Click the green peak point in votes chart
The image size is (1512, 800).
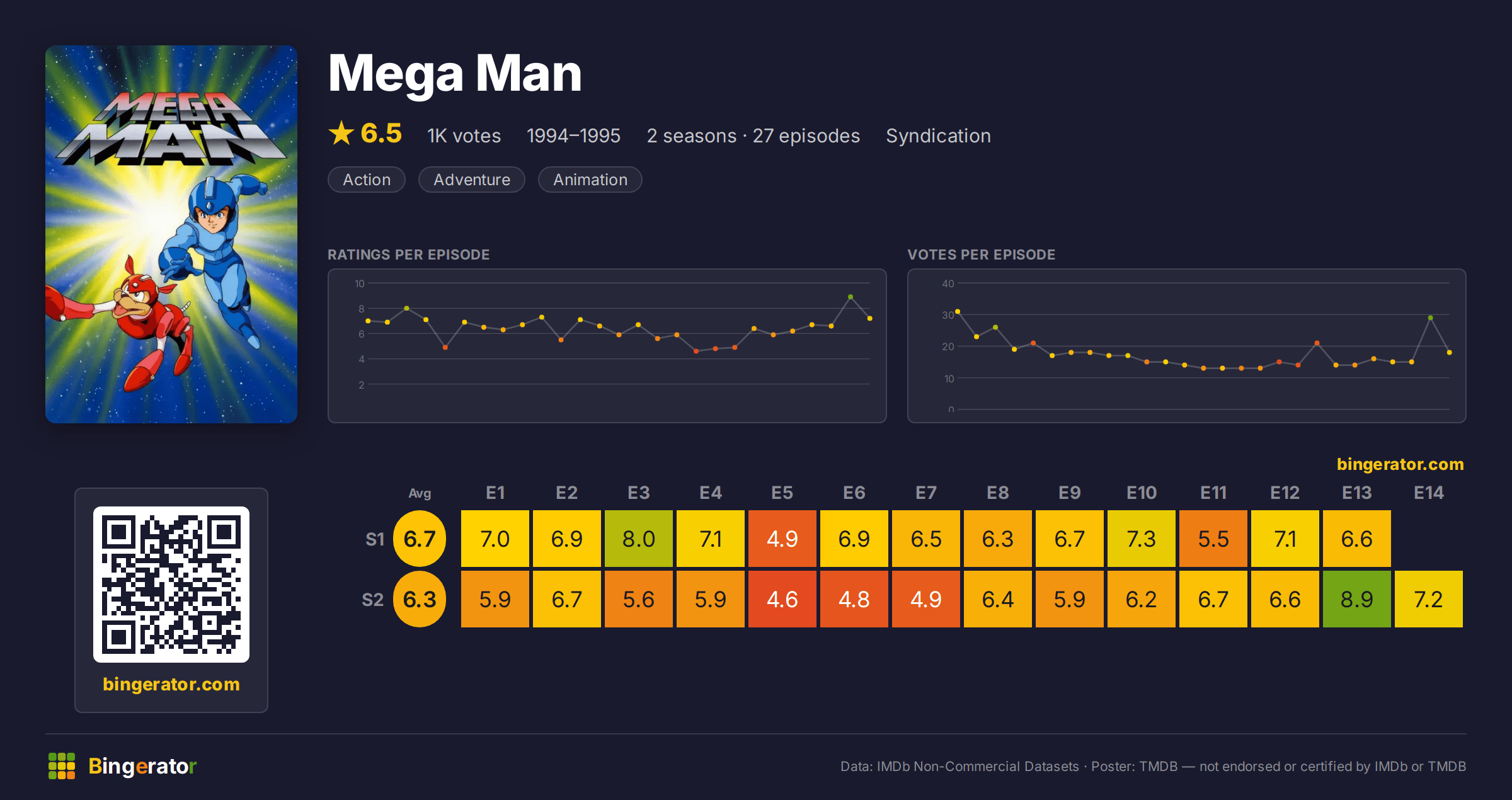(x=1430, y=318)
